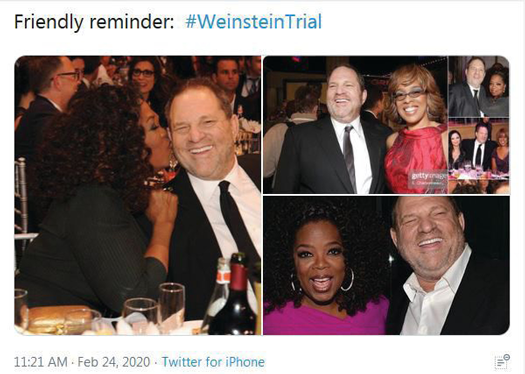This screenshot has width=525, height=374.
Task: Click the hoop earring on woman in magenta
Action: click(x=348, y=280)
